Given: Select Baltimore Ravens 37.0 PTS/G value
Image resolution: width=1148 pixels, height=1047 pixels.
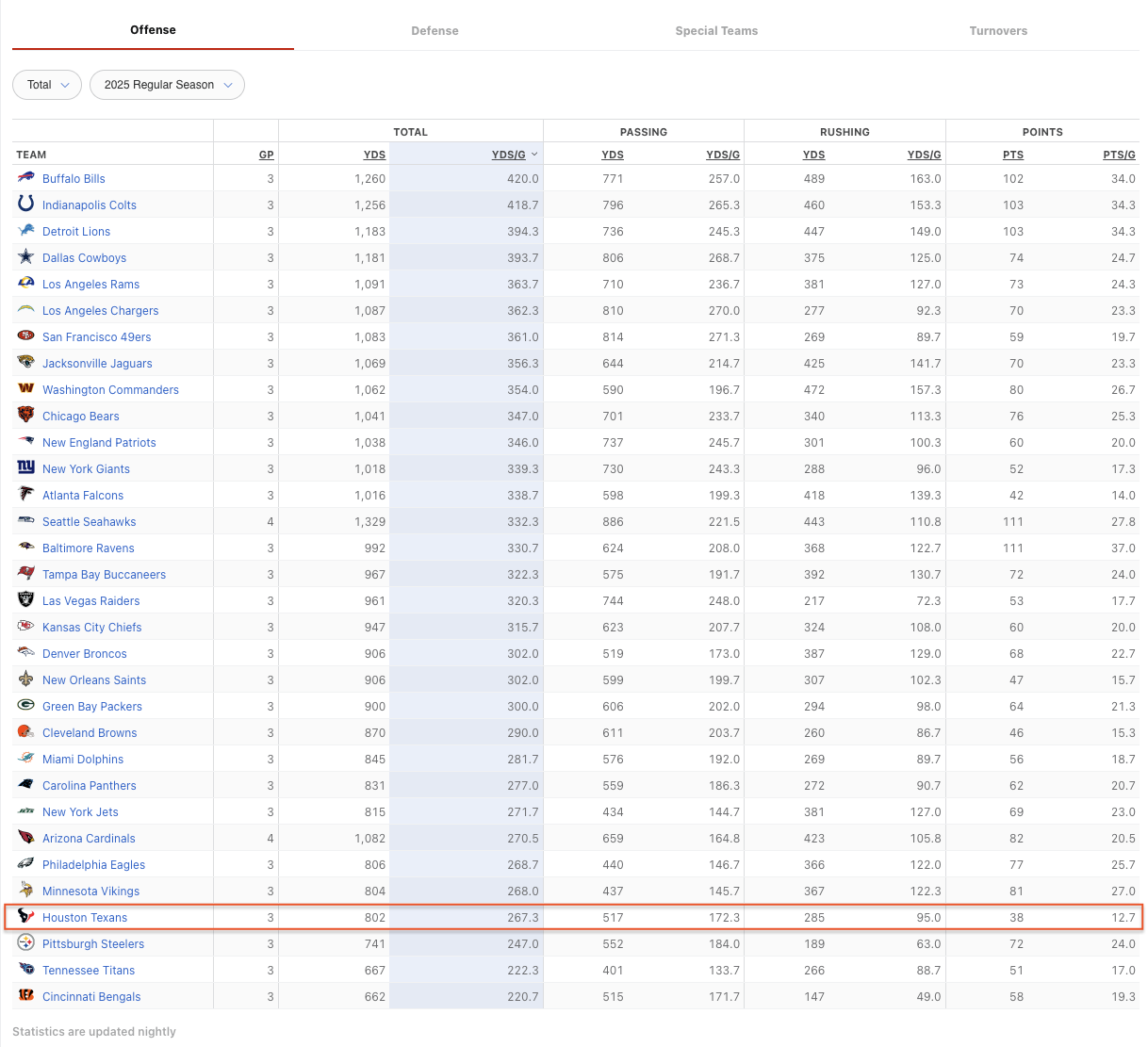Looking at the screenshot, I should pos(1123,548).
